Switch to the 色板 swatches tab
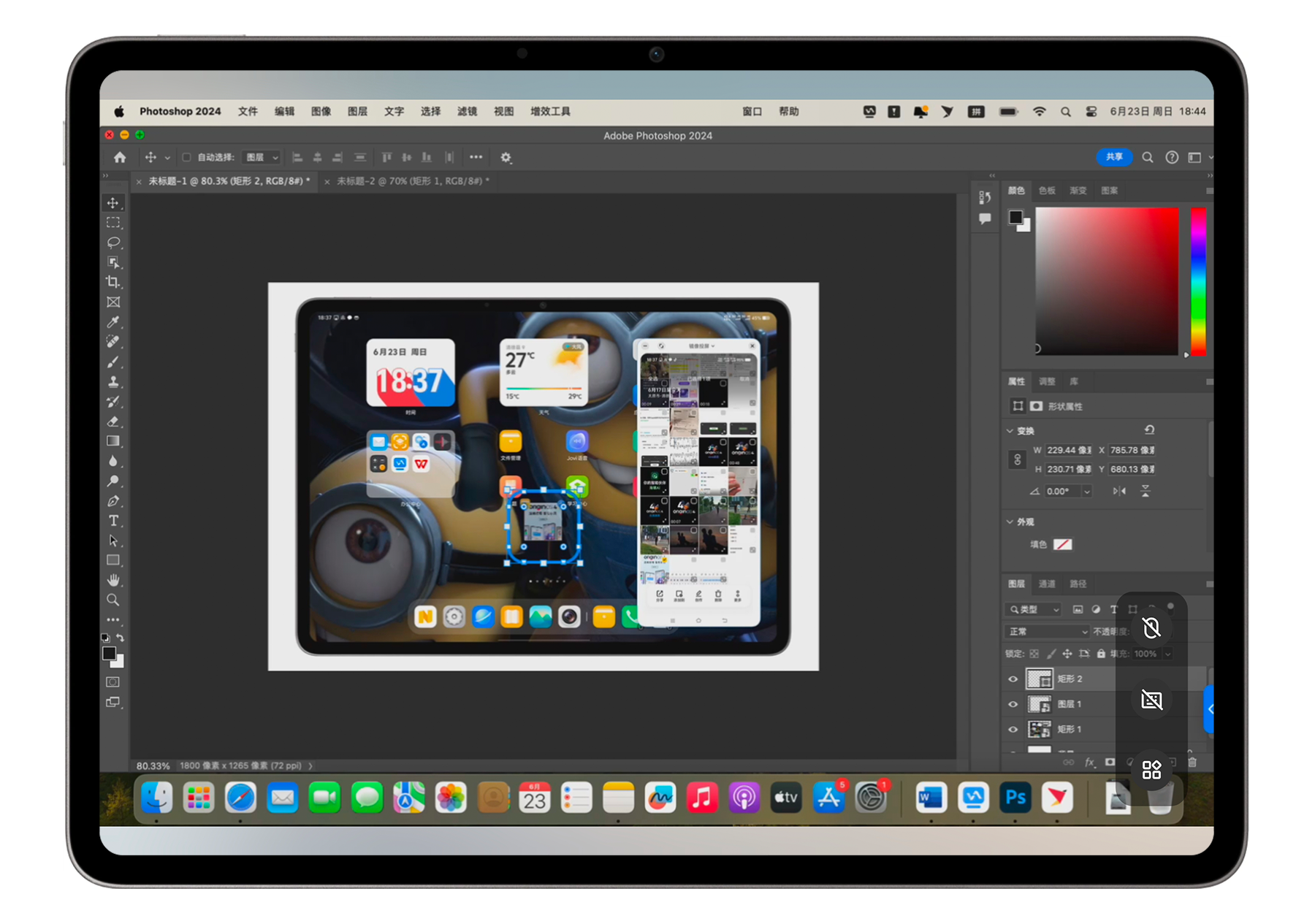The width and height of the screenshot is (1315, 924). coord(1047,191)
